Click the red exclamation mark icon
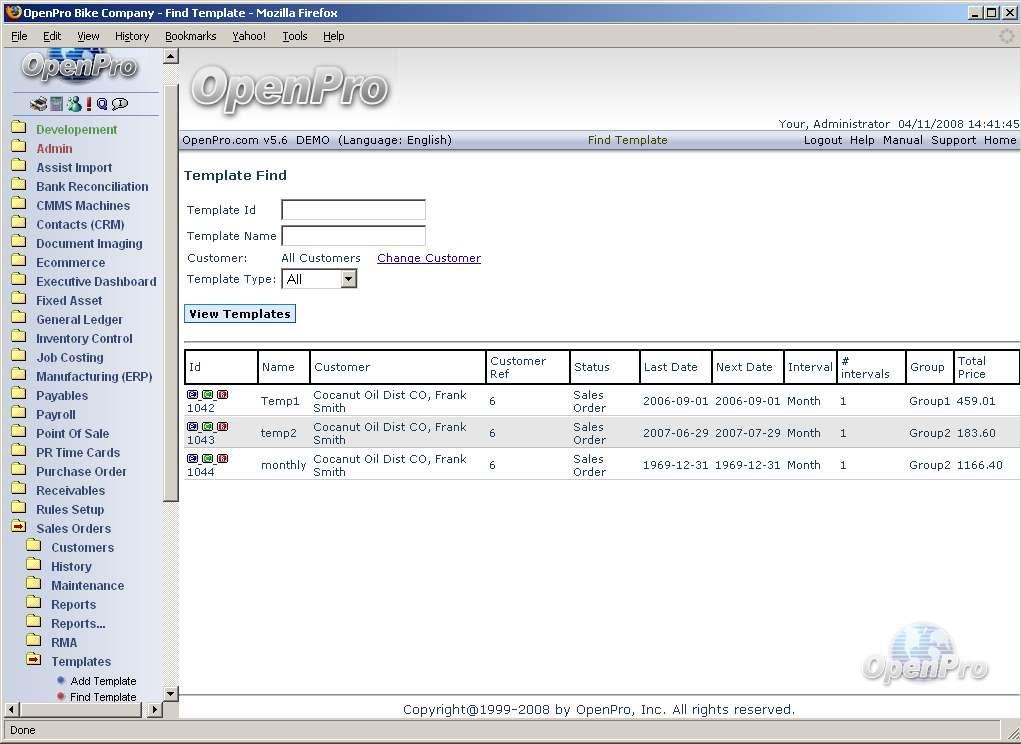1021x744 pixels. 89,104
